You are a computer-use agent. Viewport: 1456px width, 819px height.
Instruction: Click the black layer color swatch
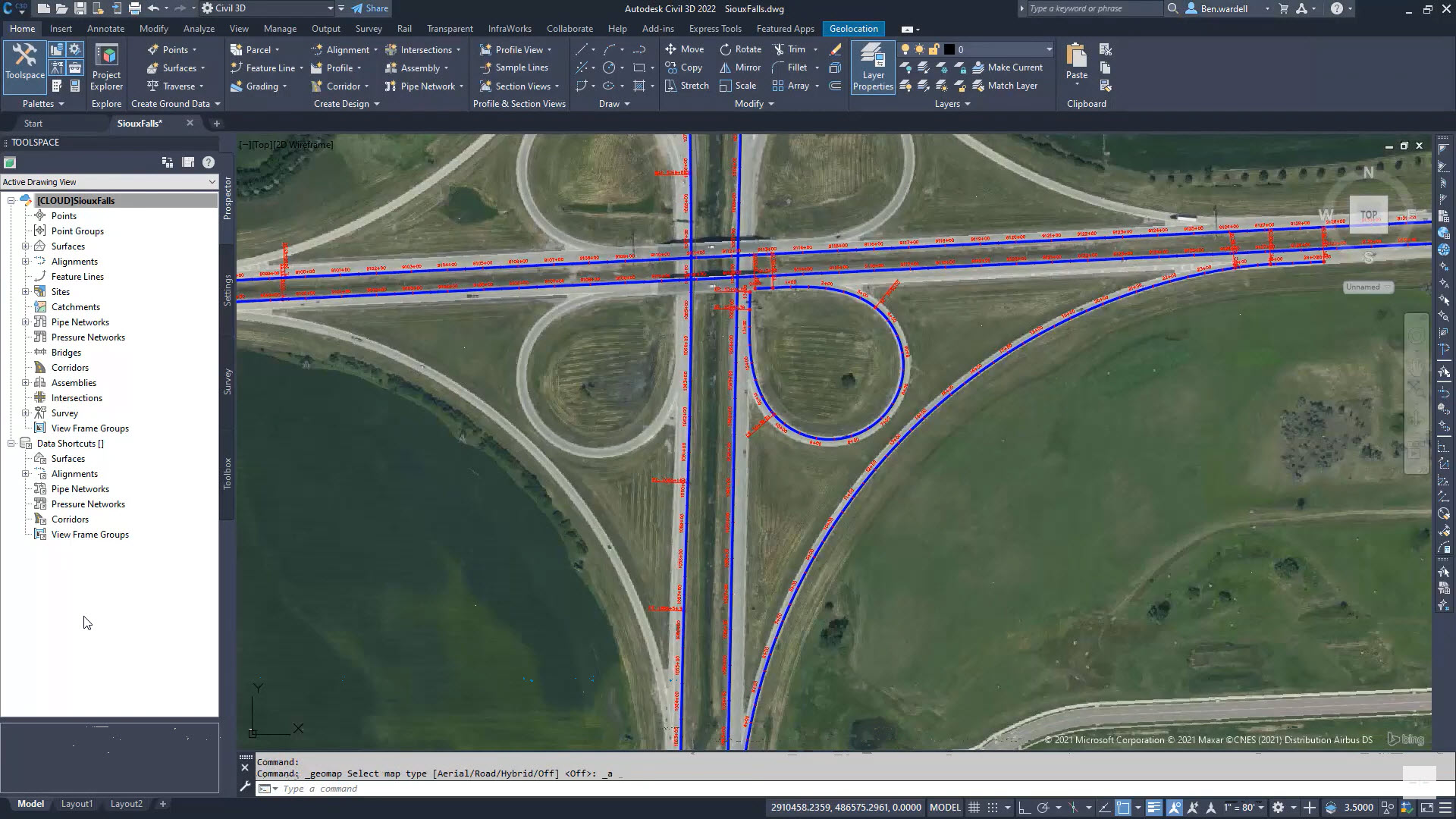[x=949, y=49]
